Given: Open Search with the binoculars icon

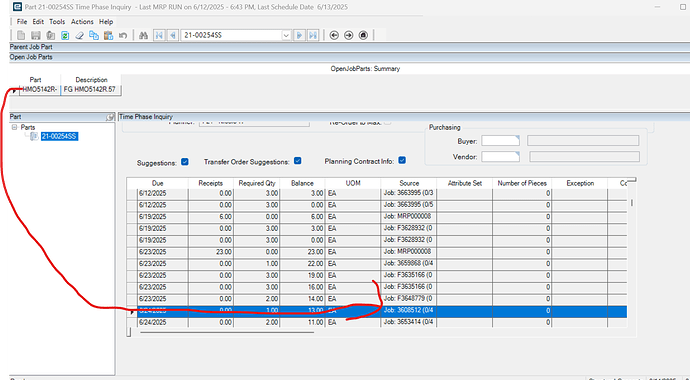Looking at the screenshot, I should (x=143, y=35).
